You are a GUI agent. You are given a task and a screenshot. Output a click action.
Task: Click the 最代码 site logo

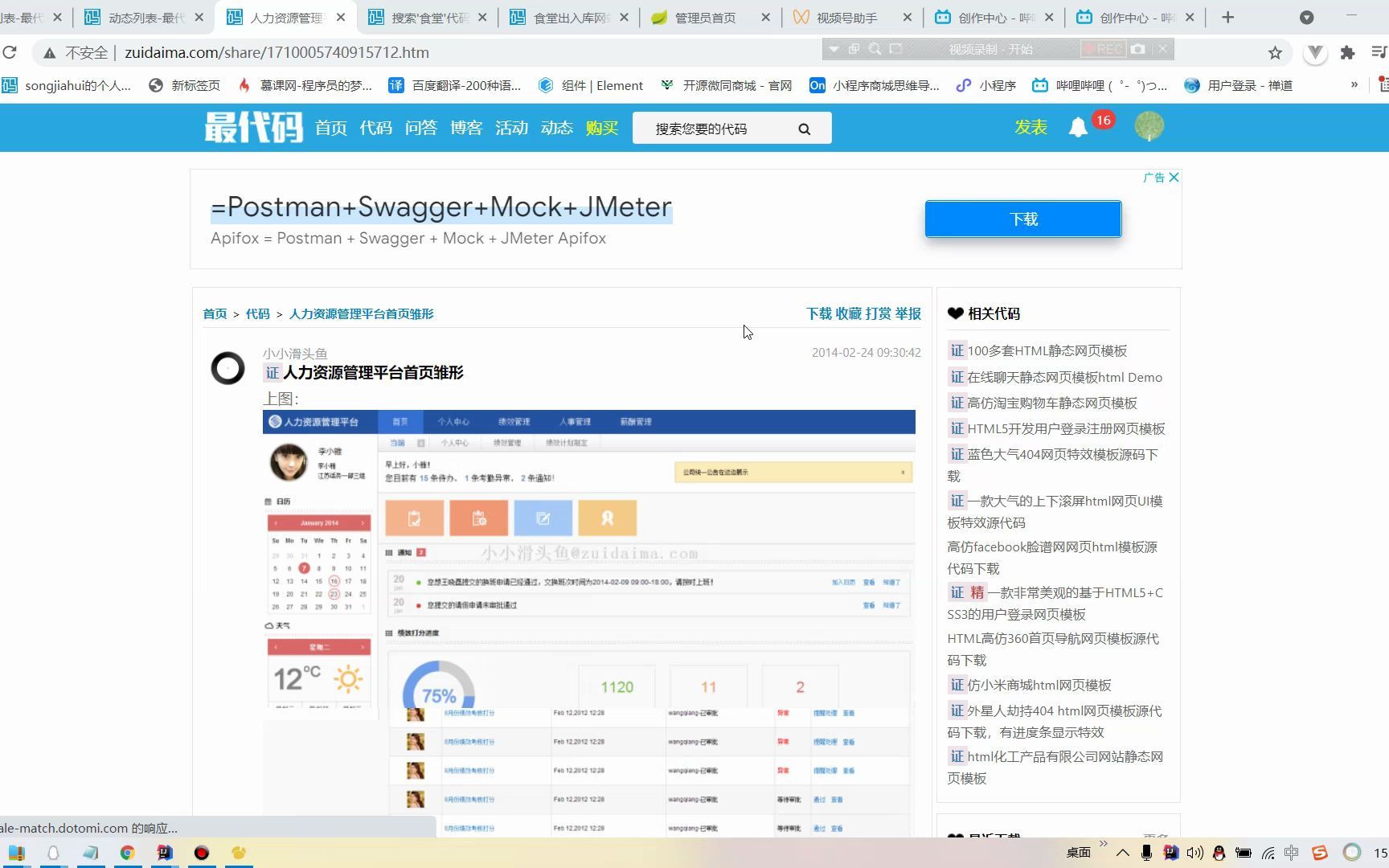coord(253,127)
